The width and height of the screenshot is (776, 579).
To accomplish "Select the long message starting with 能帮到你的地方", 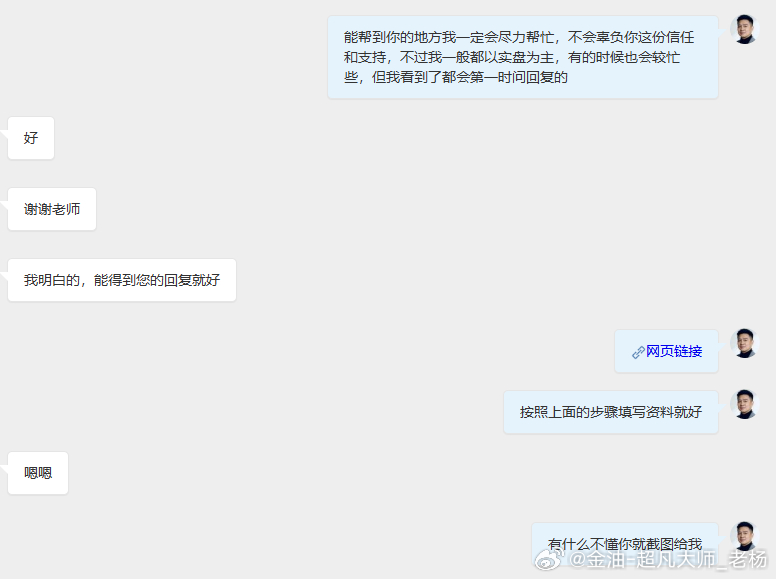I will click(523, 57).
